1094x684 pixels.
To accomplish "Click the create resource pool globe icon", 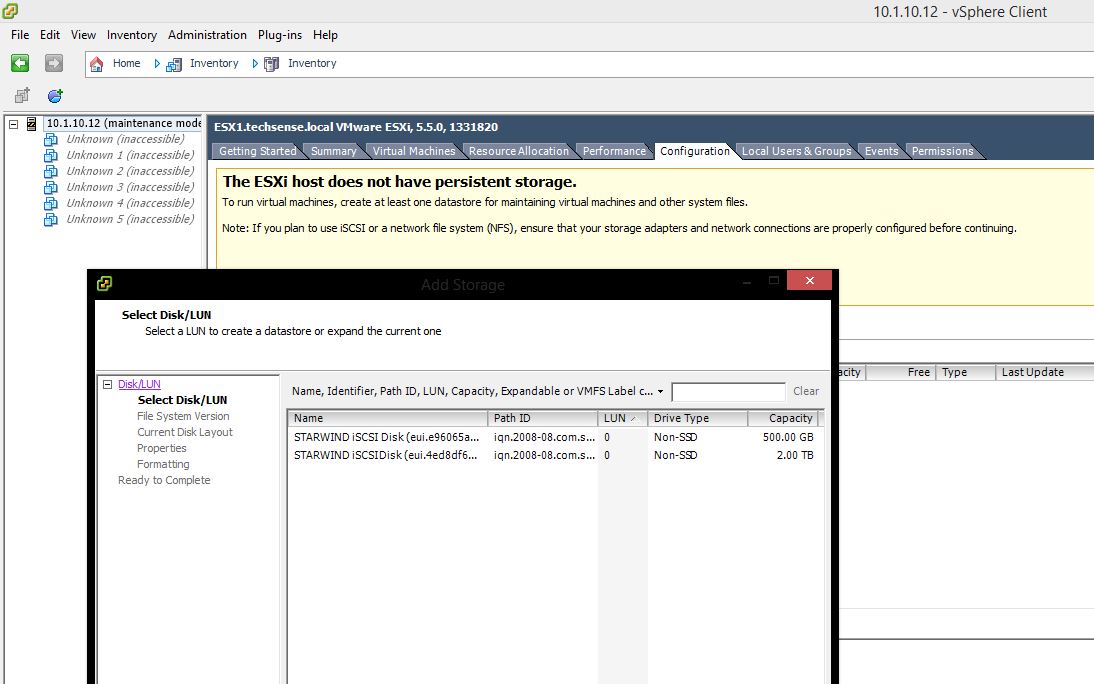I will [55, 96].
